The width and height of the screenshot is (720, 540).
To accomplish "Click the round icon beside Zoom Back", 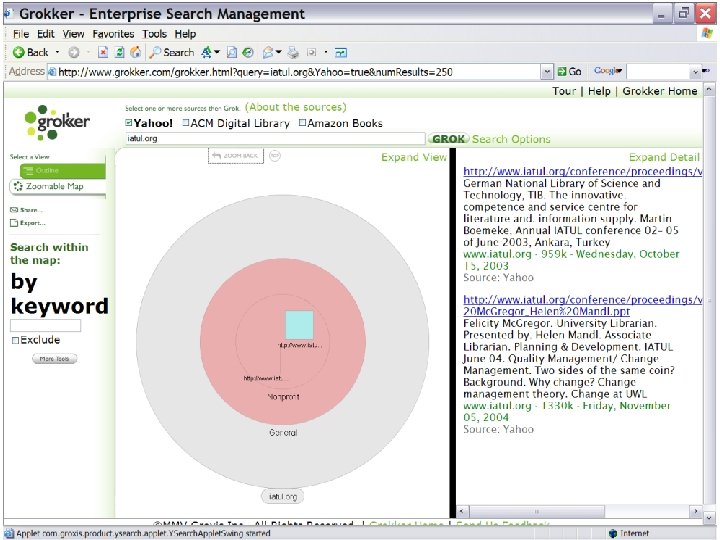I will coord(275,156).
